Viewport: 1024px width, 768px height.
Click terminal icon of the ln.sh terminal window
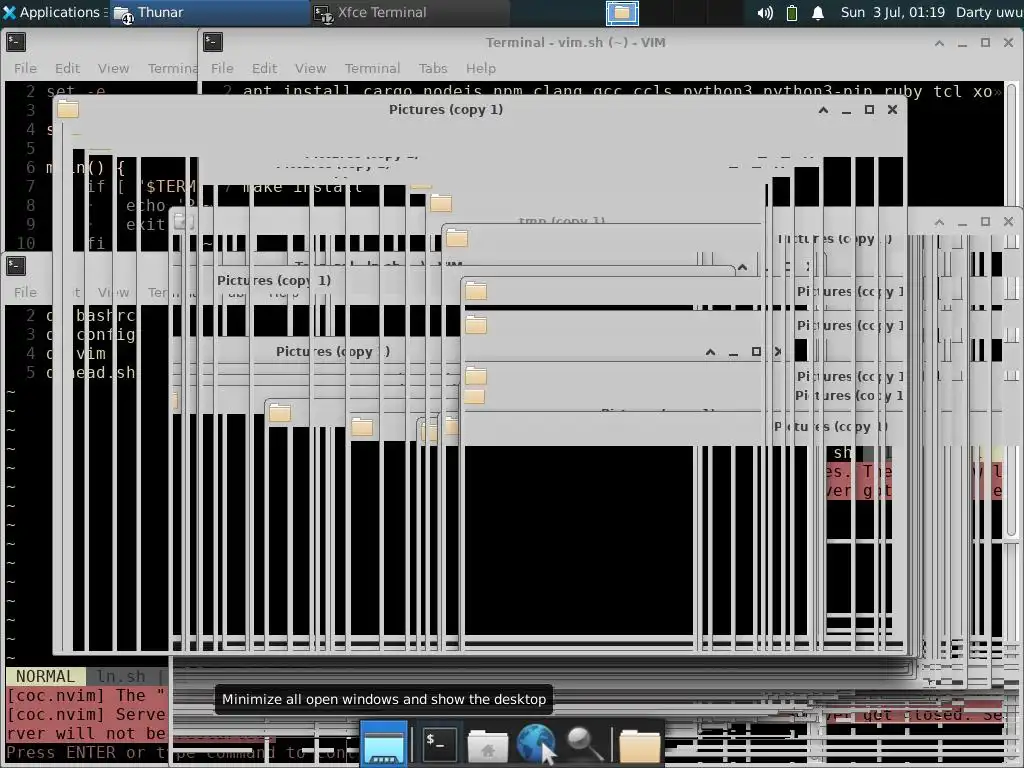[16, 266]
